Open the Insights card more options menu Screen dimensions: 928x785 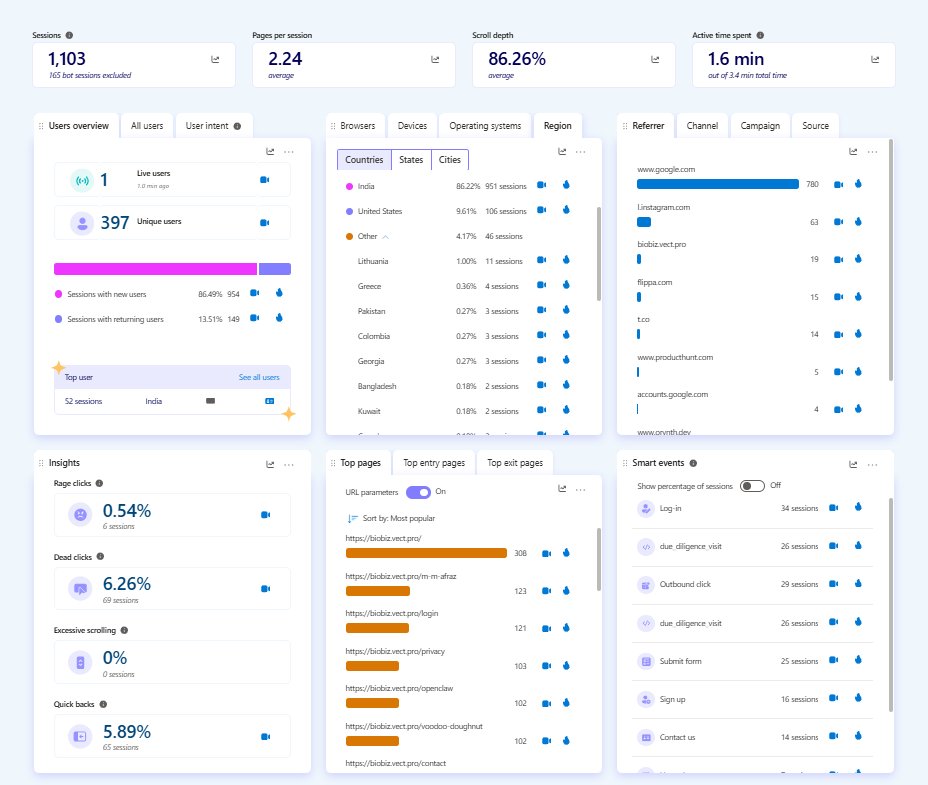click(289, 465)
